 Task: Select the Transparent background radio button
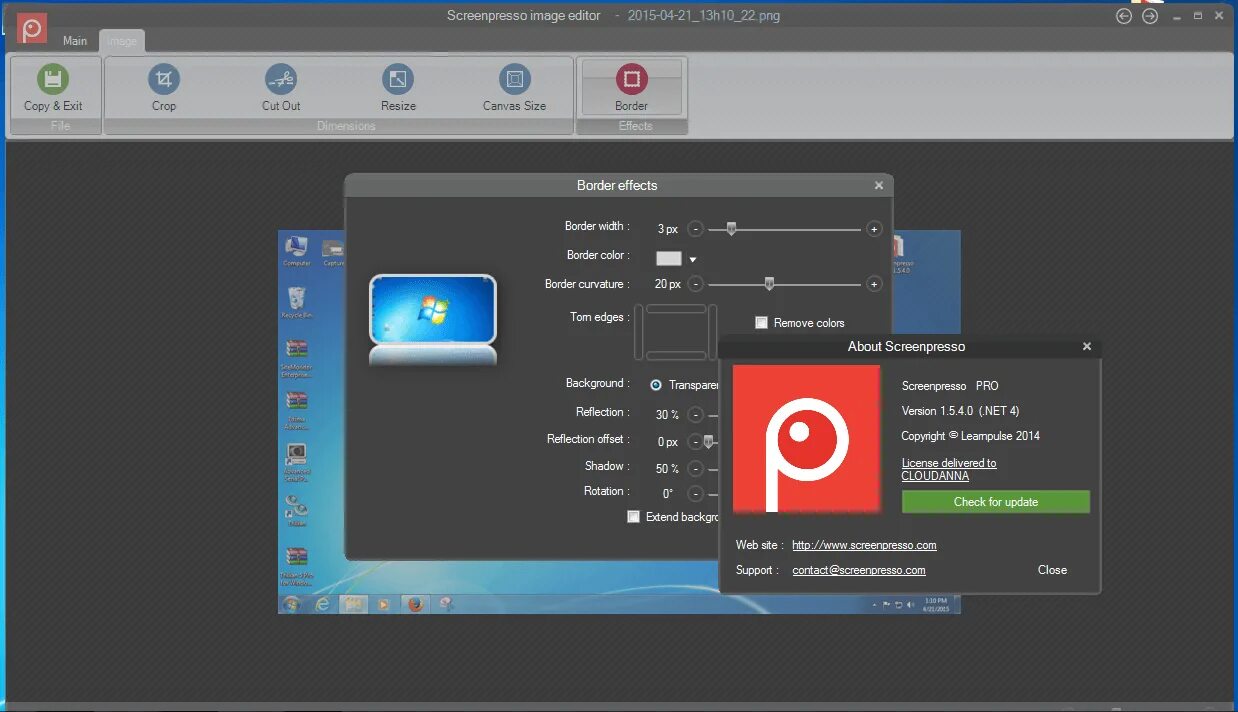tap(656, 385)
